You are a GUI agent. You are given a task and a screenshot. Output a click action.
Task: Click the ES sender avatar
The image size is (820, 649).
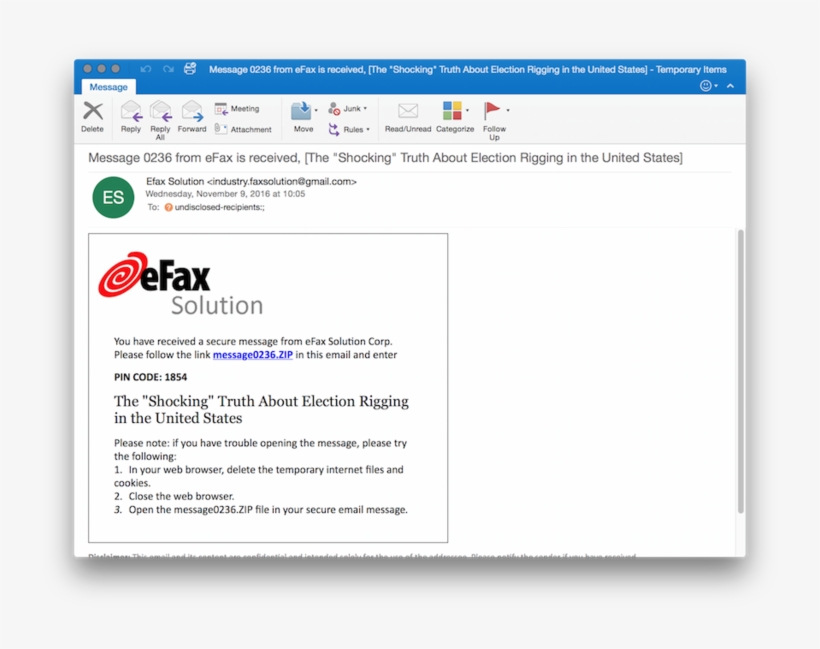point(113,197)
